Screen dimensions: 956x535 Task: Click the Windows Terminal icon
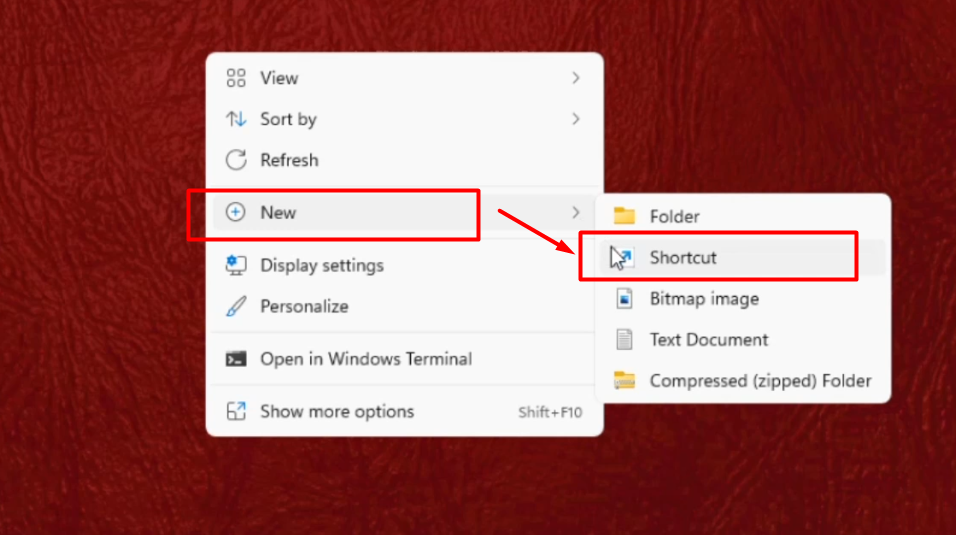pos(236,359)
